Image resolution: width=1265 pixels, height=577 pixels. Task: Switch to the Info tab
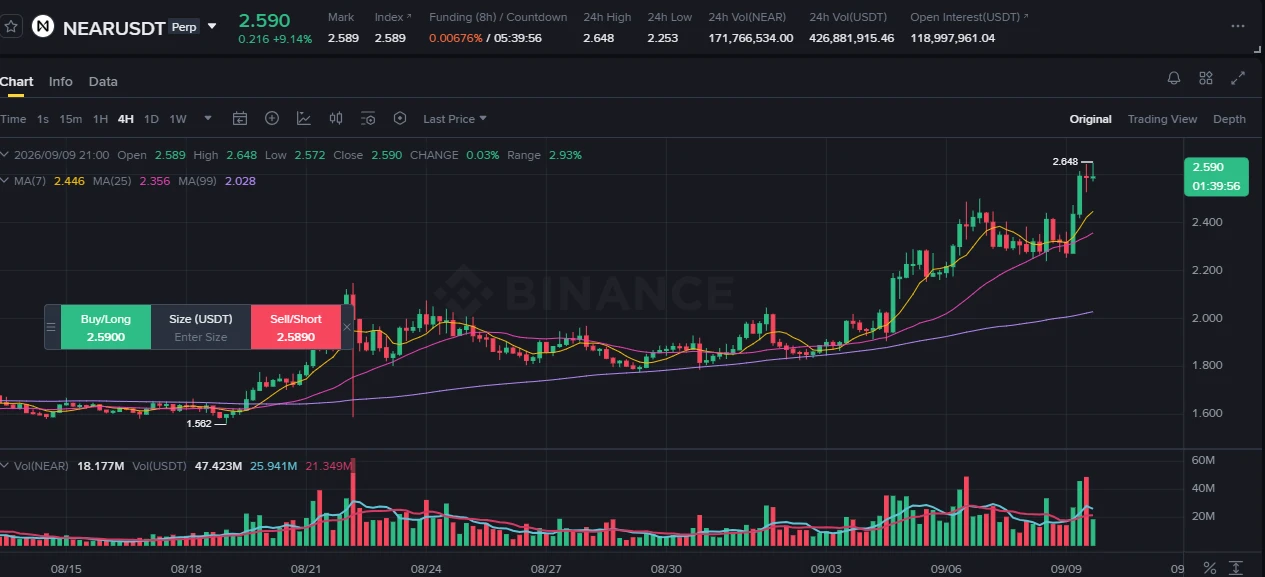click(x=61, y=82)
